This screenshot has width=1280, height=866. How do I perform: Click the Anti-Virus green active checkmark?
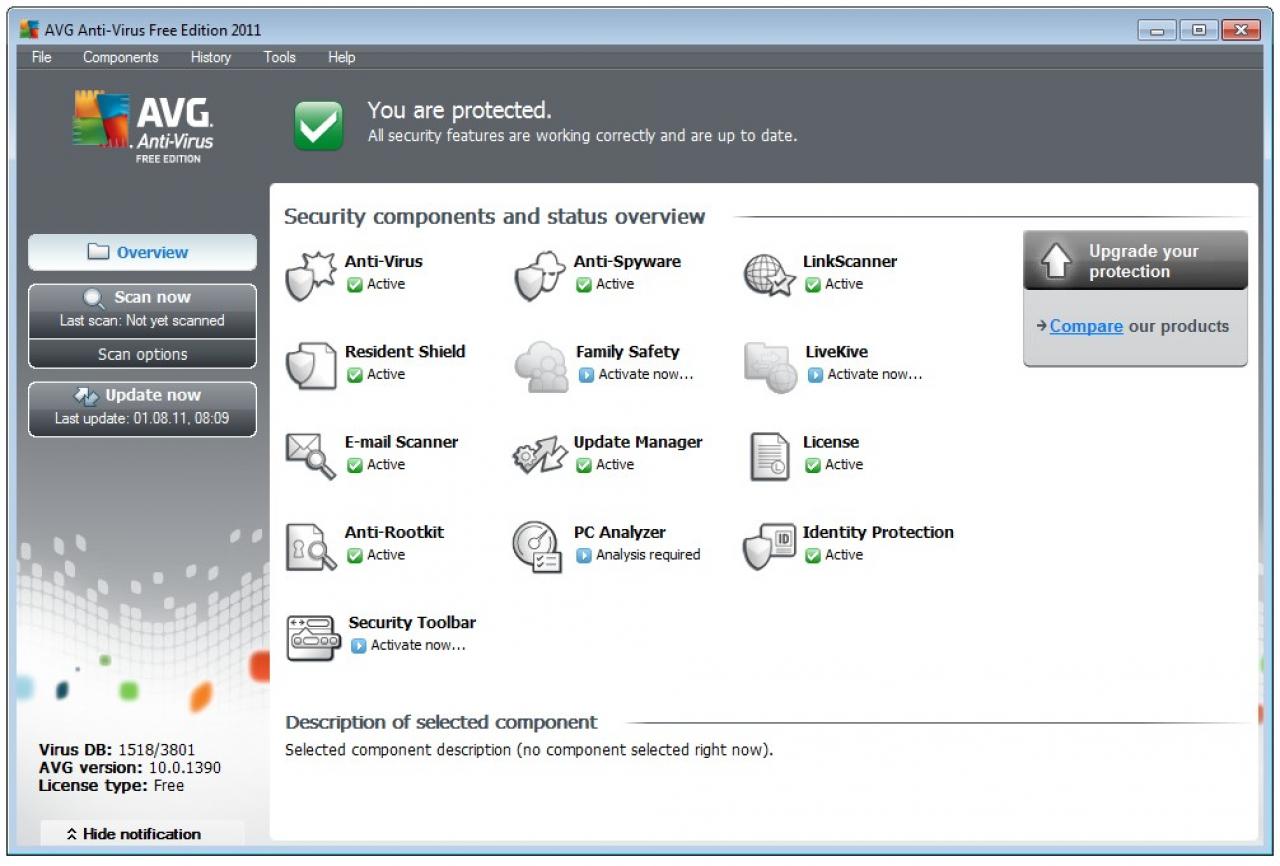click(355, 285)
